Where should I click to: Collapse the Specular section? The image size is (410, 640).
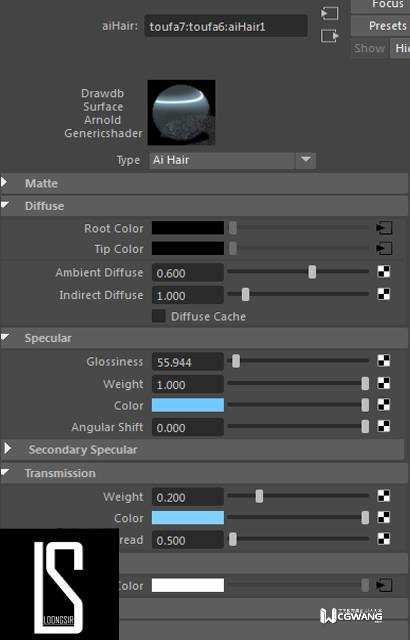coord(5,337)
